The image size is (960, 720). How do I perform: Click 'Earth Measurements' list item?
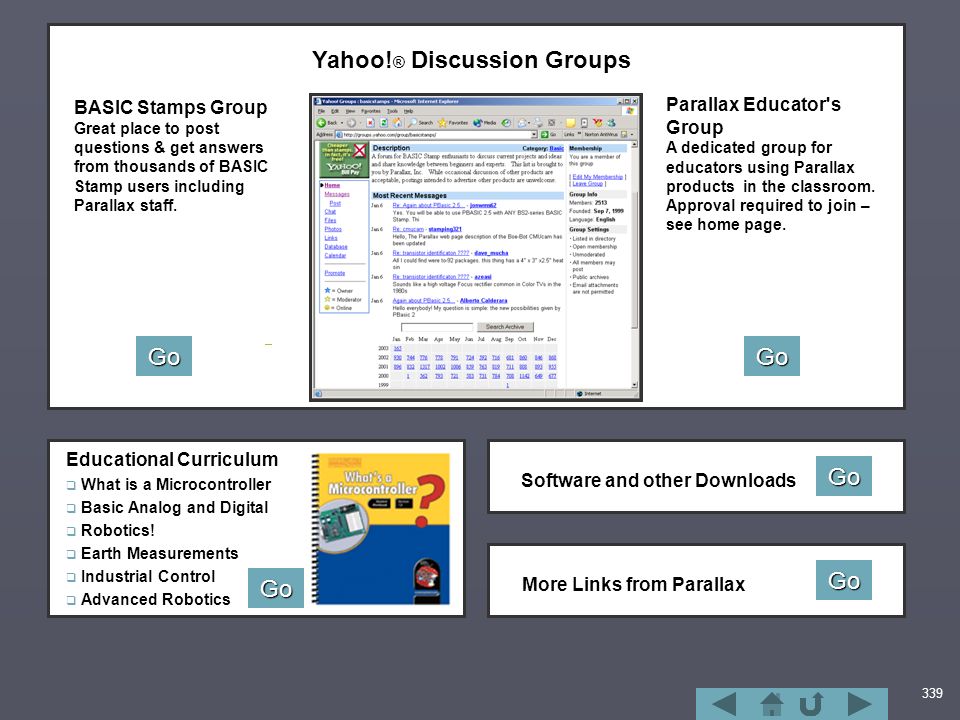(159, 553)
